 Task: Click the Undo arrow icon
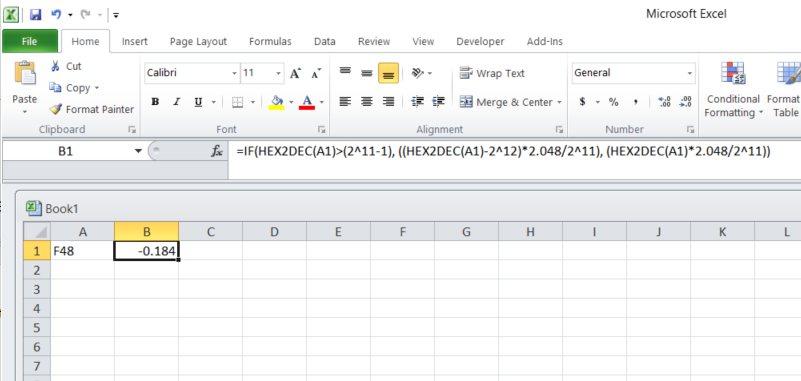click(x=56, y=14)
